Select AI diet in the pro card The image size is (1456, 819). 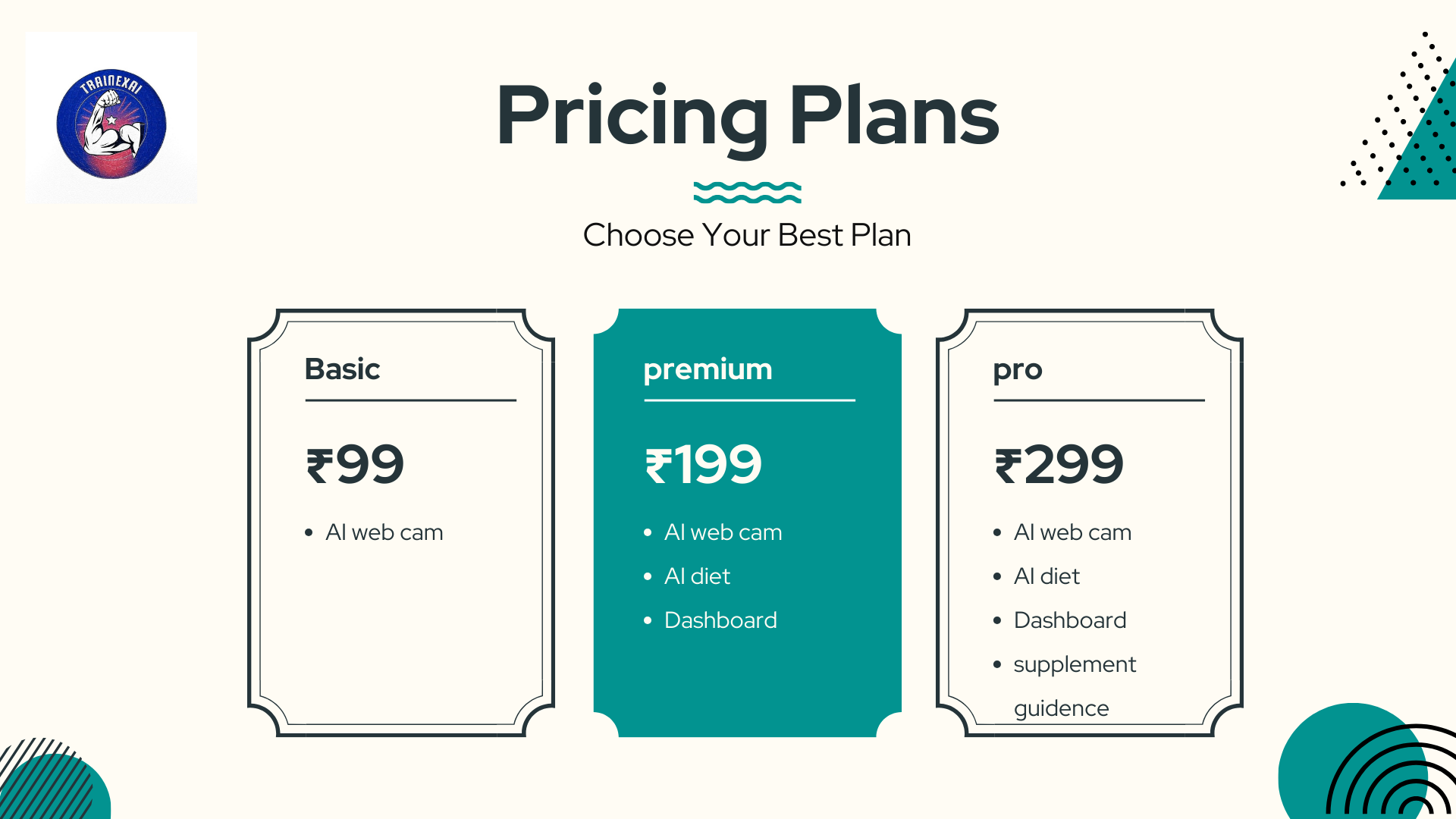1046,576
